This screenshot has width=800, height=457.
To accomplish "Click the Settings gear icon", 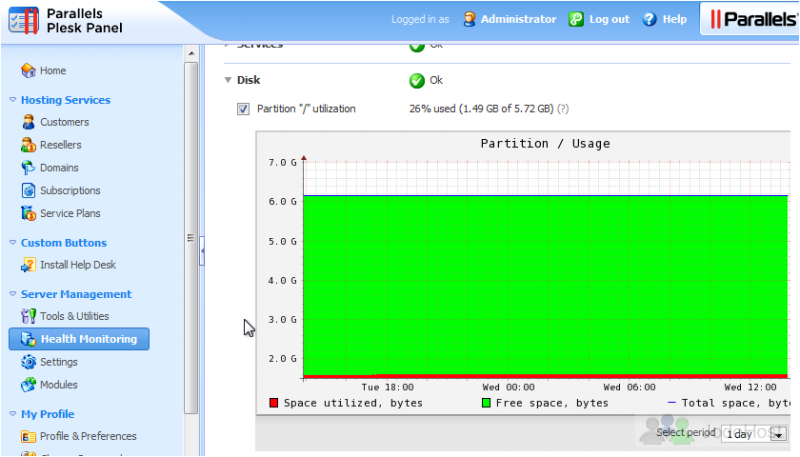I will tap(28, 362).
